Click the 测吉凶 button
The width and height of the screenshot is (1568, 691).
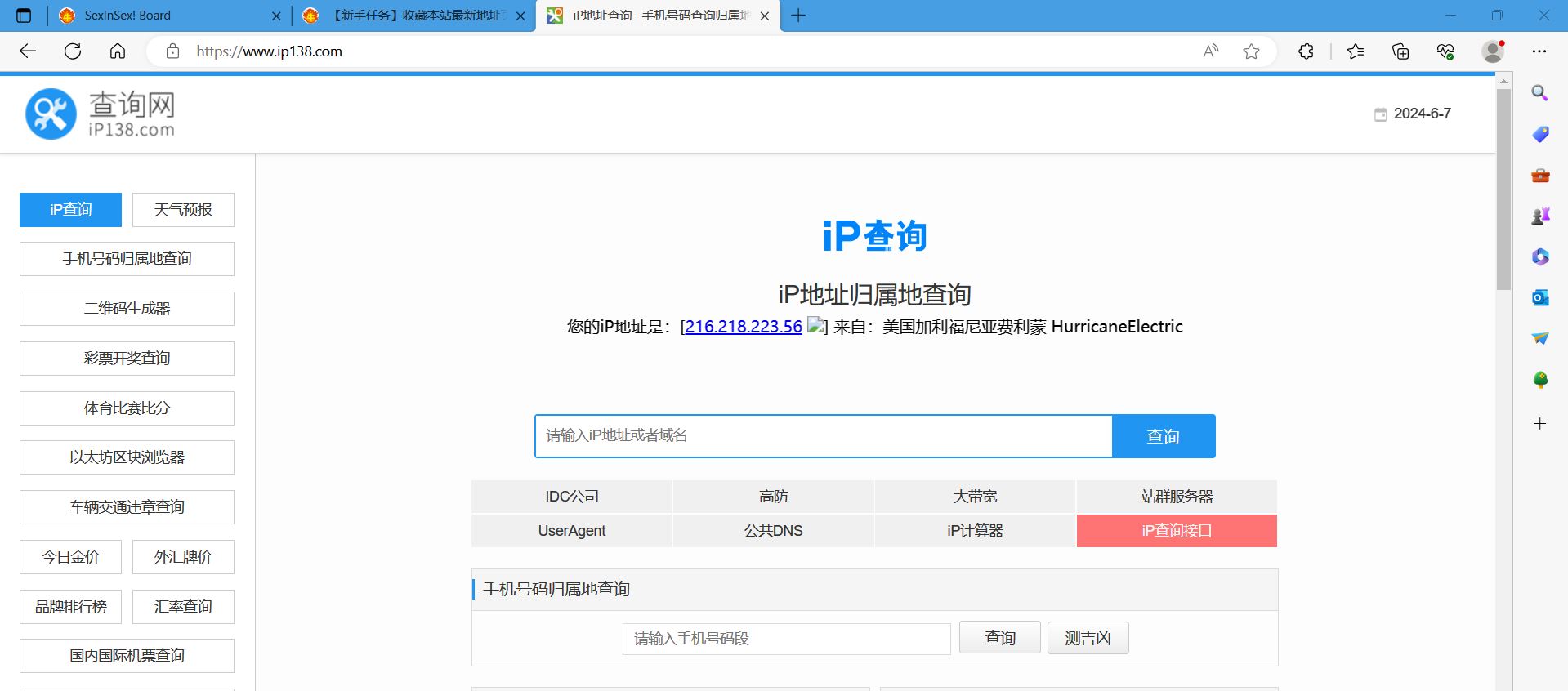[1088, 638]
